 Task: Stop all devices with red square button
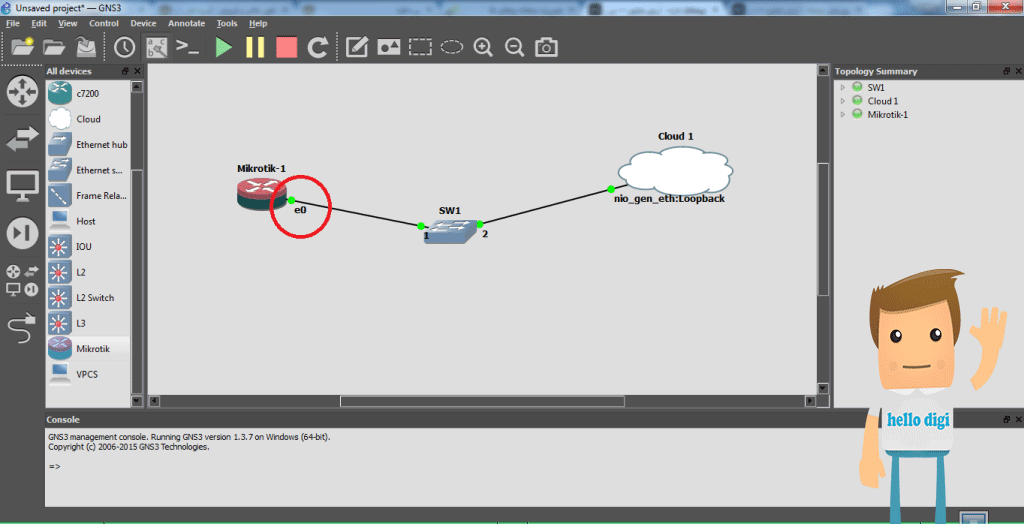tap(286, 47)
